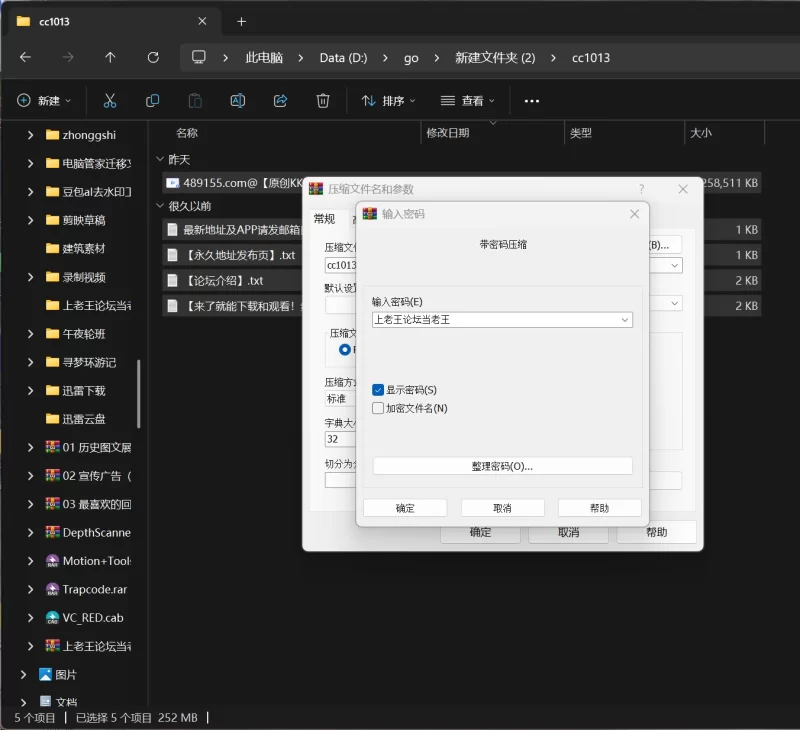The height and width of the screenshot is (730, 800).
Task: Click the Rename icon in toolbar
Action: (x=238, y=100)
